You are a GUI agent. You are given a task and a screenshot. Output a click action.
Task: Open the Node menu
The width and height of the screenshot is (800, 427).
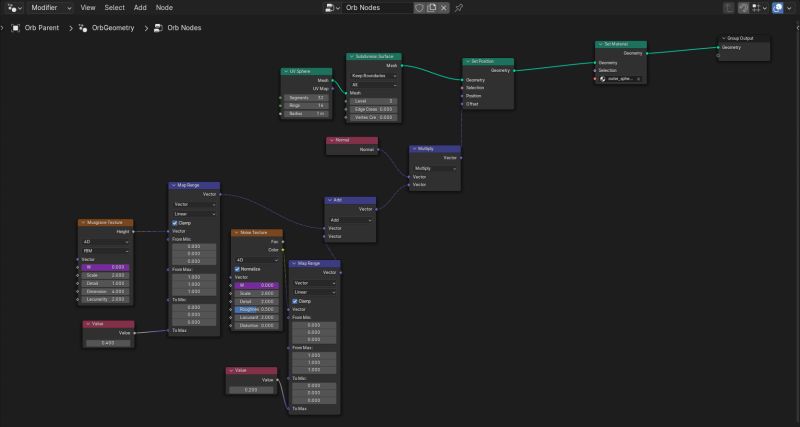(x=164, y=8)
